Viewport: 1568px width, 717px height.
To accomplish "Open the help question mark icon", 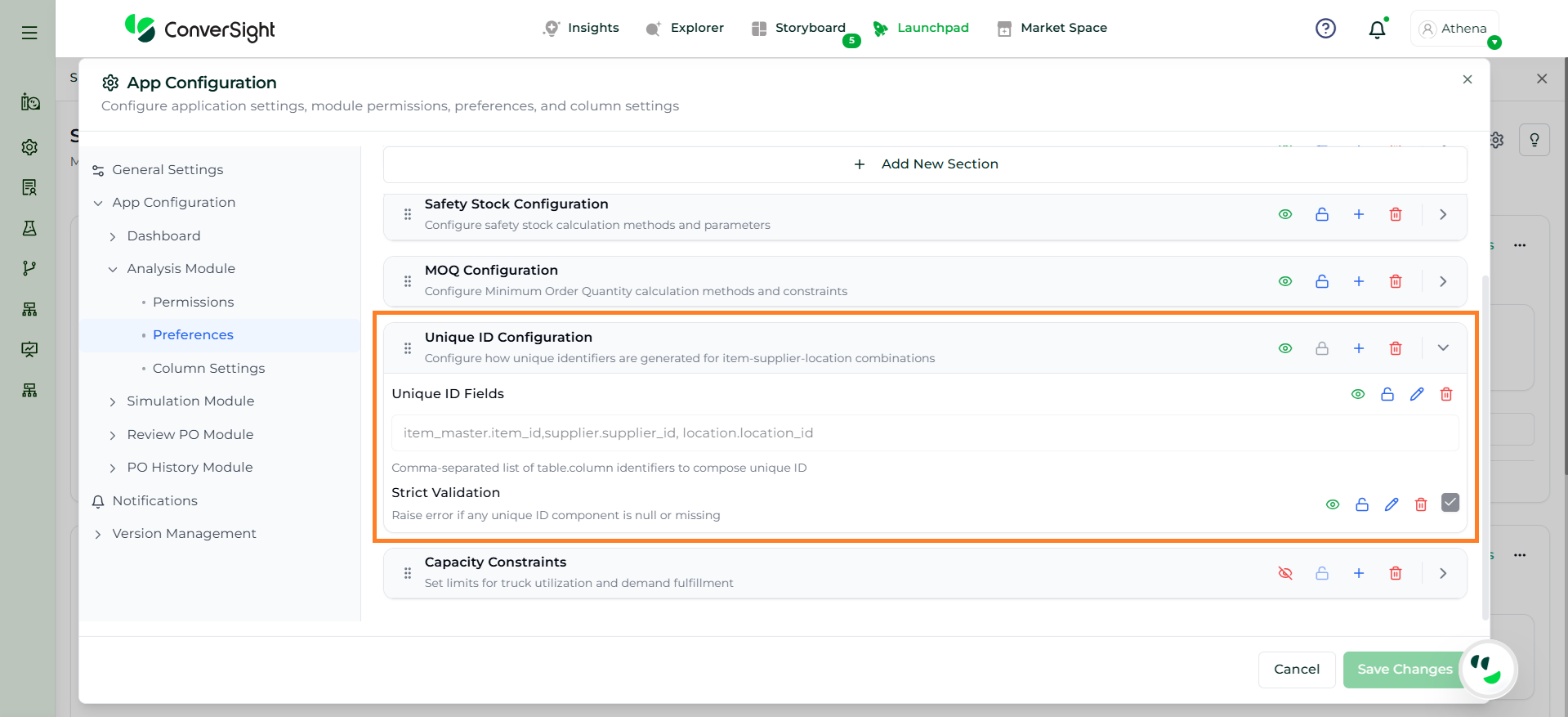I will pyautogui.click(x=1325, y=29).
